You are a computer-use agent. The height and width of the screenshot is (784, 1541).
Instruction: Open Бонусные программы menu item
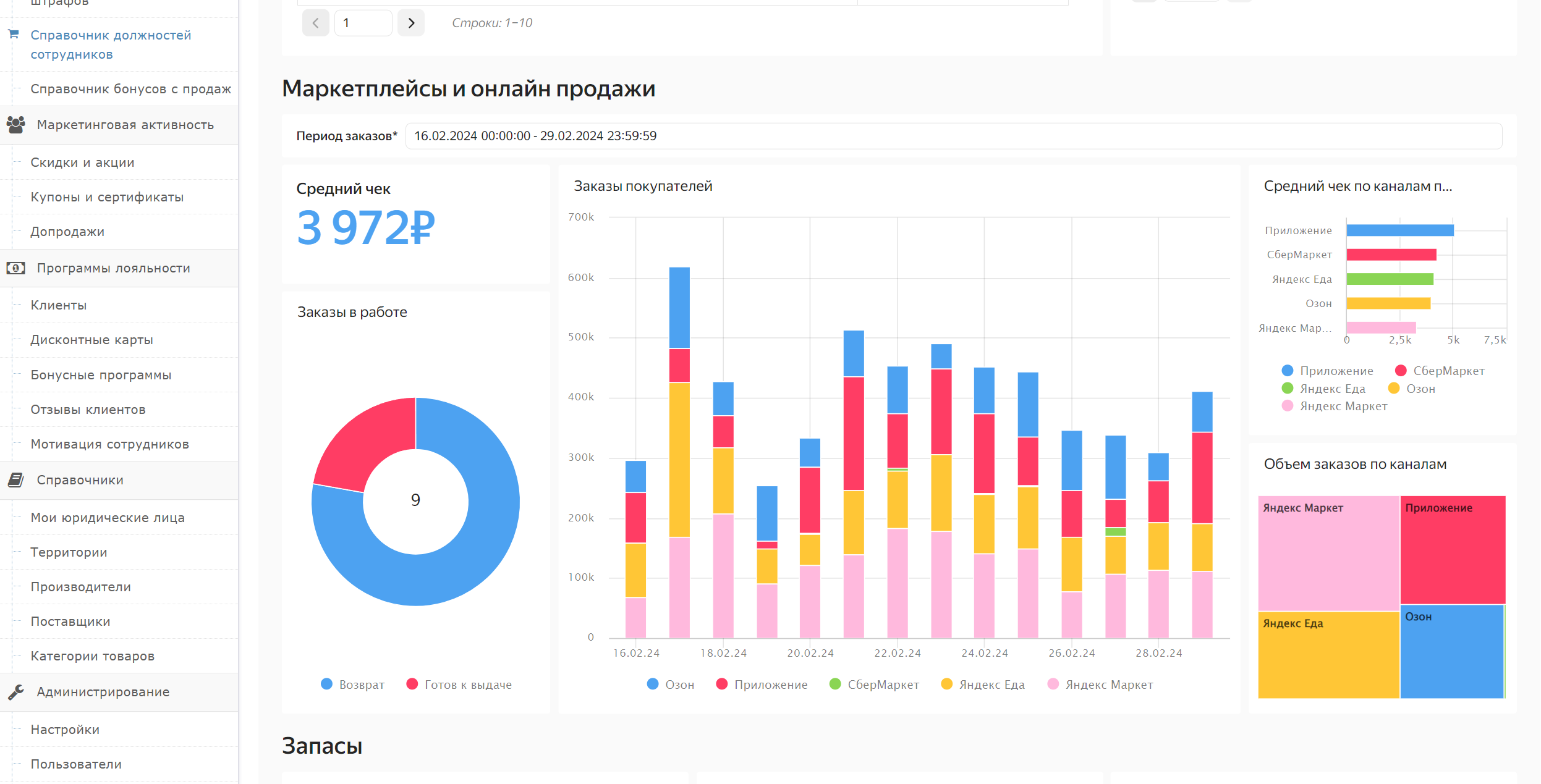[x=101, y=375]
